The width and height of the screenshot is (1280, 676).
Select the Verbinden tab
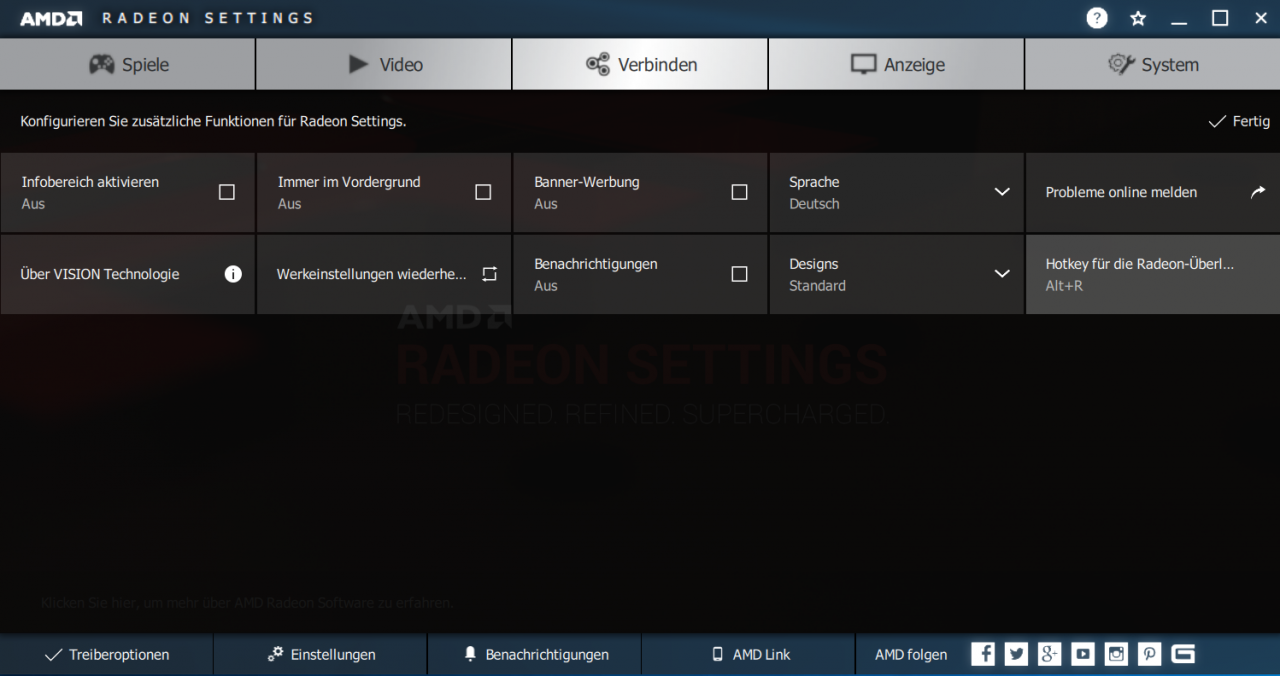click(x=640, y=64)
